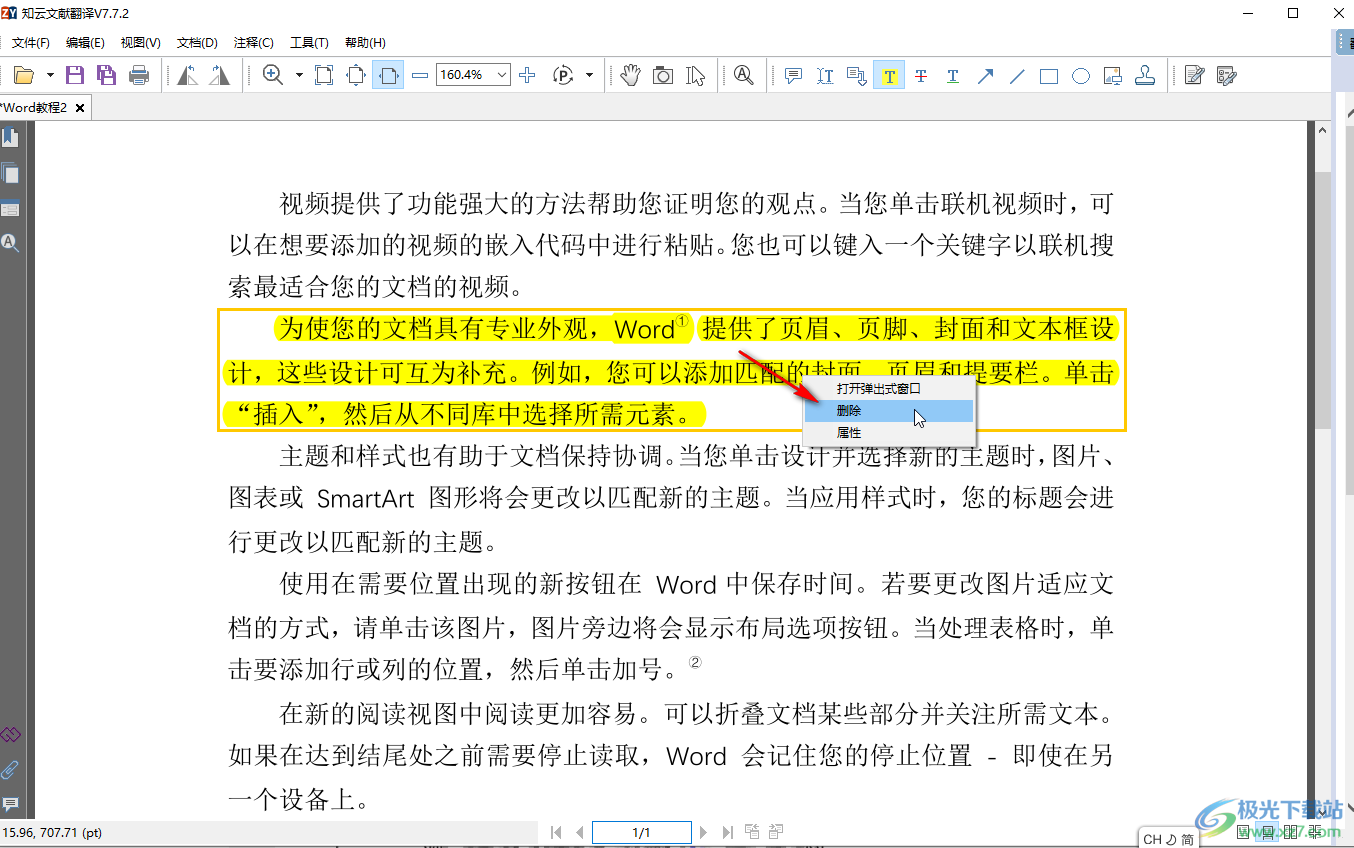Open the page thumbnails sidebar panel
The image size is (1354, 848).
[x=10, y=173]
